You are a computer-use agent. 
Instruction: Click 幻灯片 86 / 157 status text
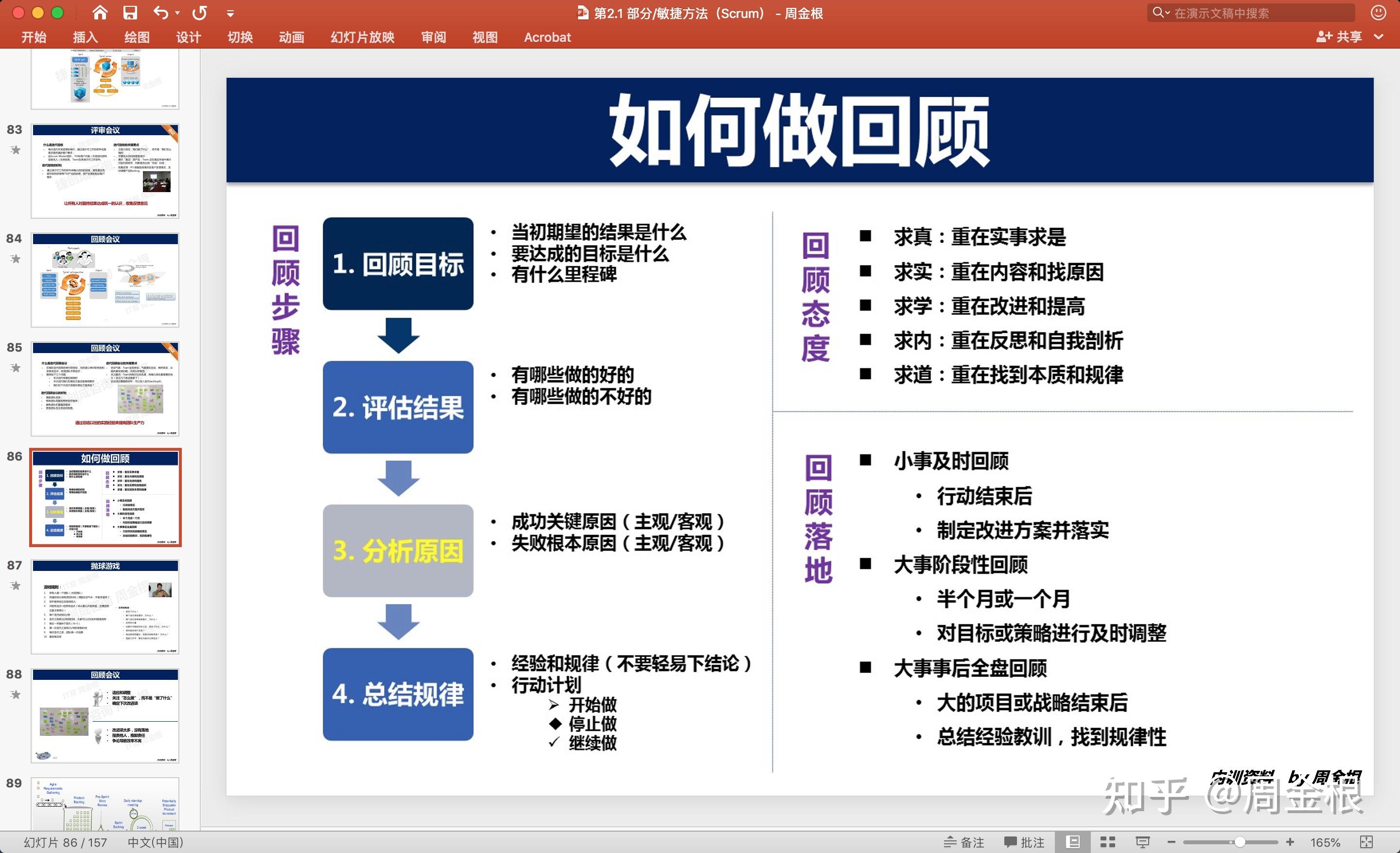[65, 842]
